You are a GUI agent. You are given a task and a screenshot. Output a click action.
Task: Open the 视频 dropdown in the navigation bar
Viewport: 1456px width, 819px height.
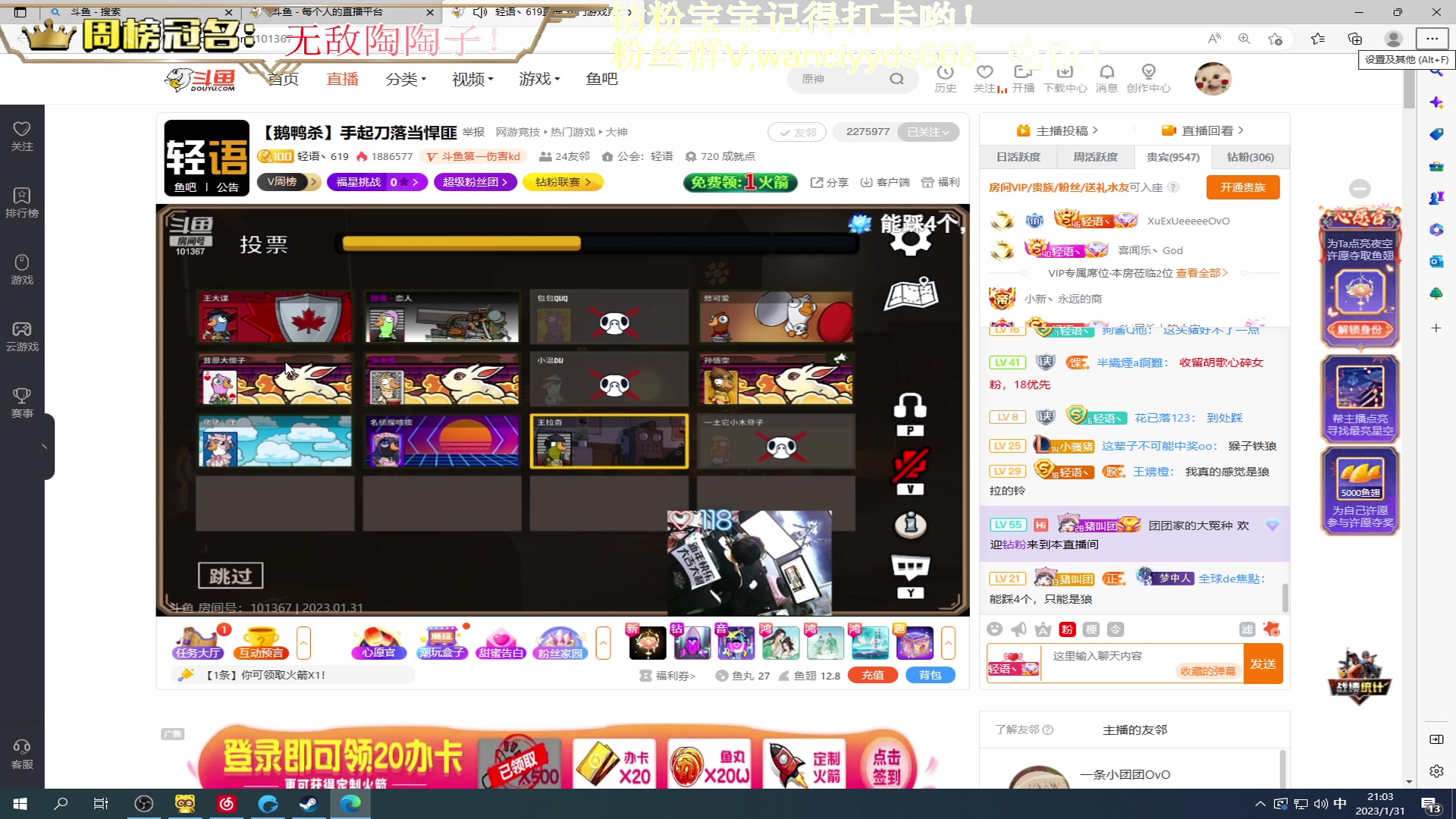click(471, 79)
